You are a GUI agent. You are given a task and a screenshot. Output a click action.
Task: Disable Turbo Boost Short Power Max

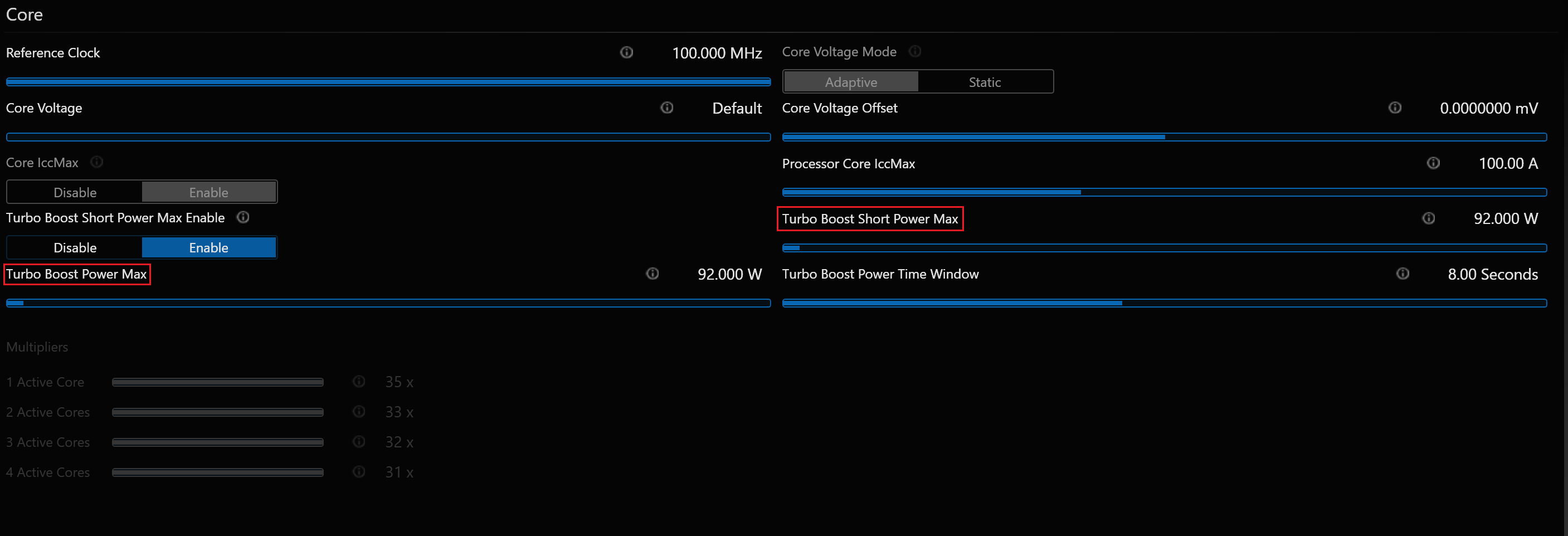[75, 247]
